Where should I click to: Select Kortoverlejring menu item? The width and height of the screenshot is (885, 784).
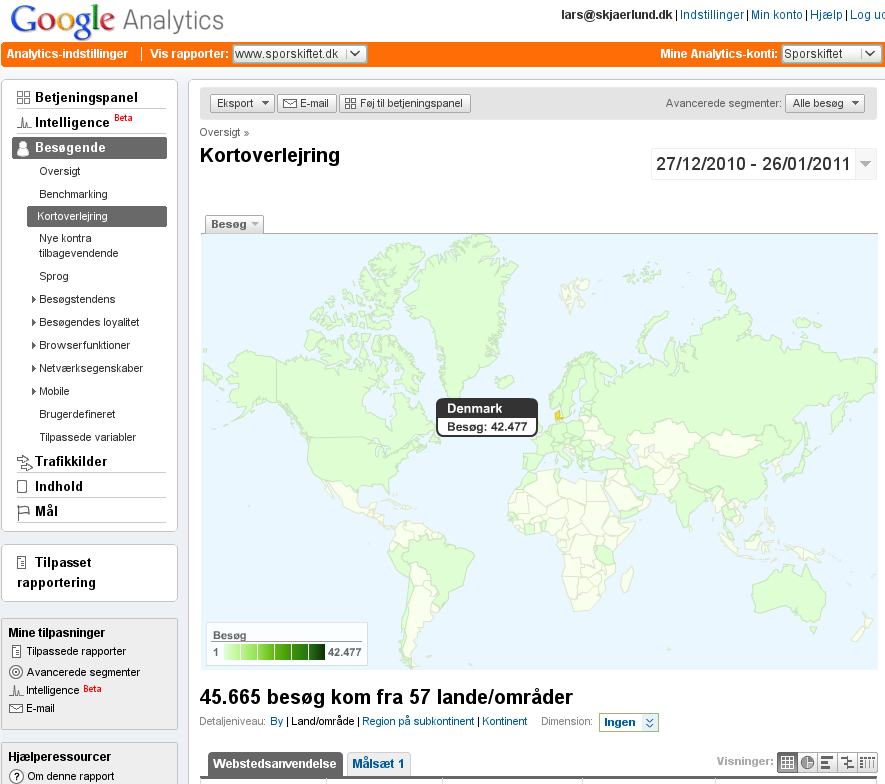[x=97, y=217]
